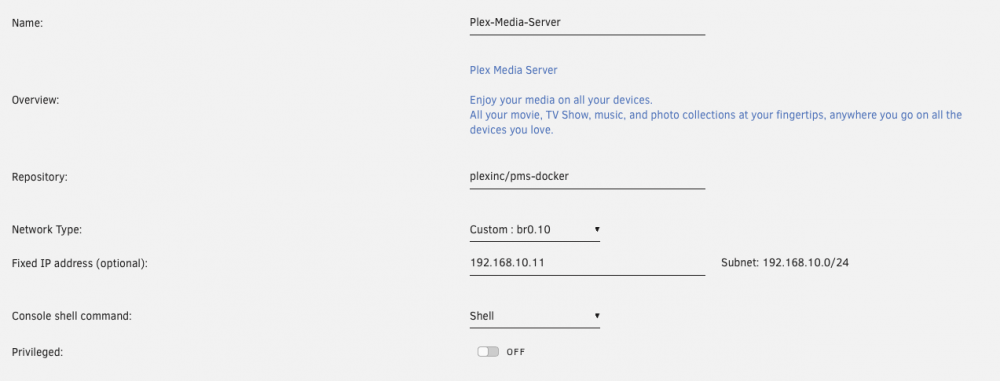
Task: Click the Repository: label
Action: (x=40, y=177)
